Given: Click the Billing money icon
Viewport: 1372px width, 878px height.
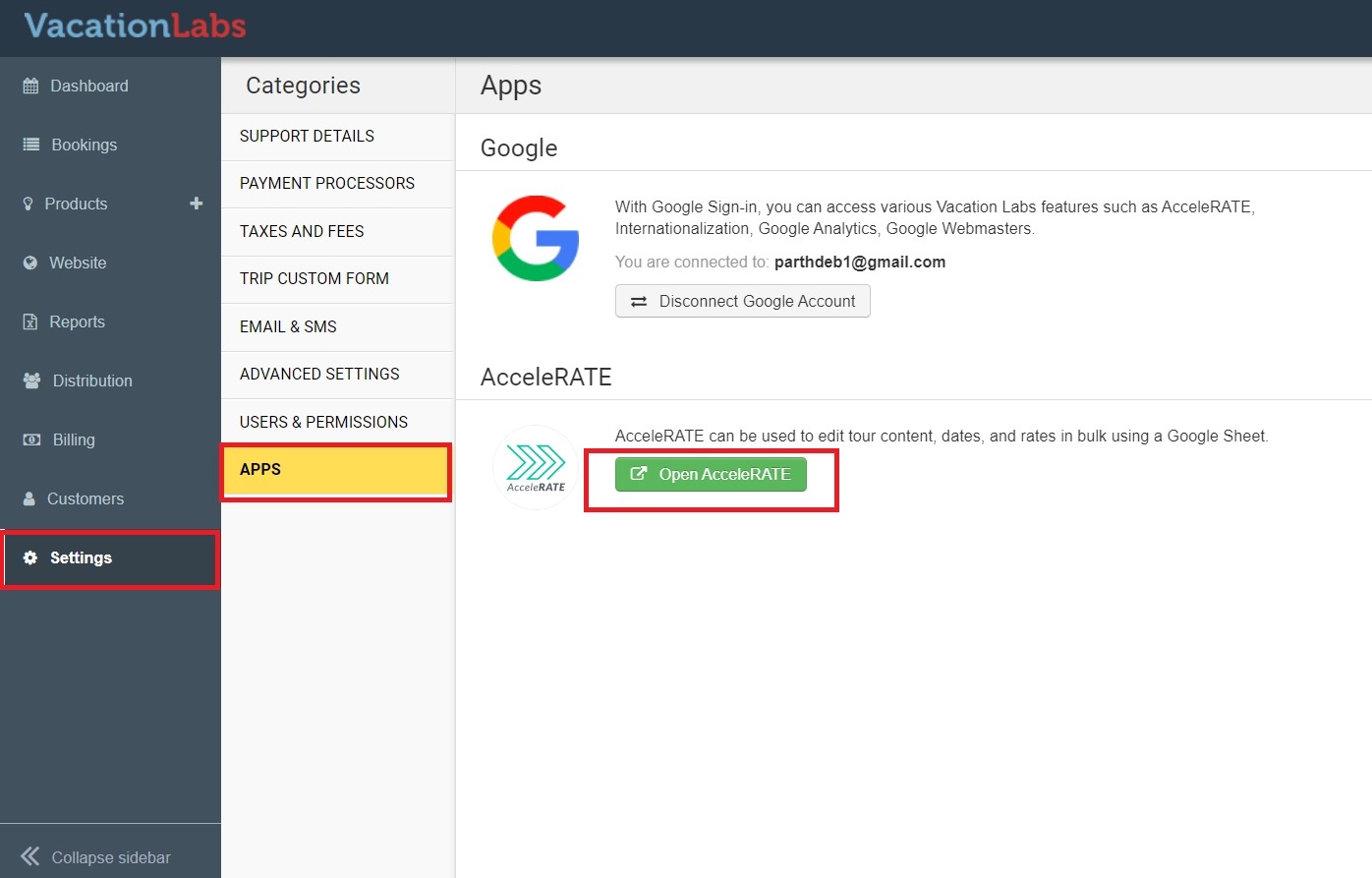Looking at the screenshot, I should [x=31, y=440].
